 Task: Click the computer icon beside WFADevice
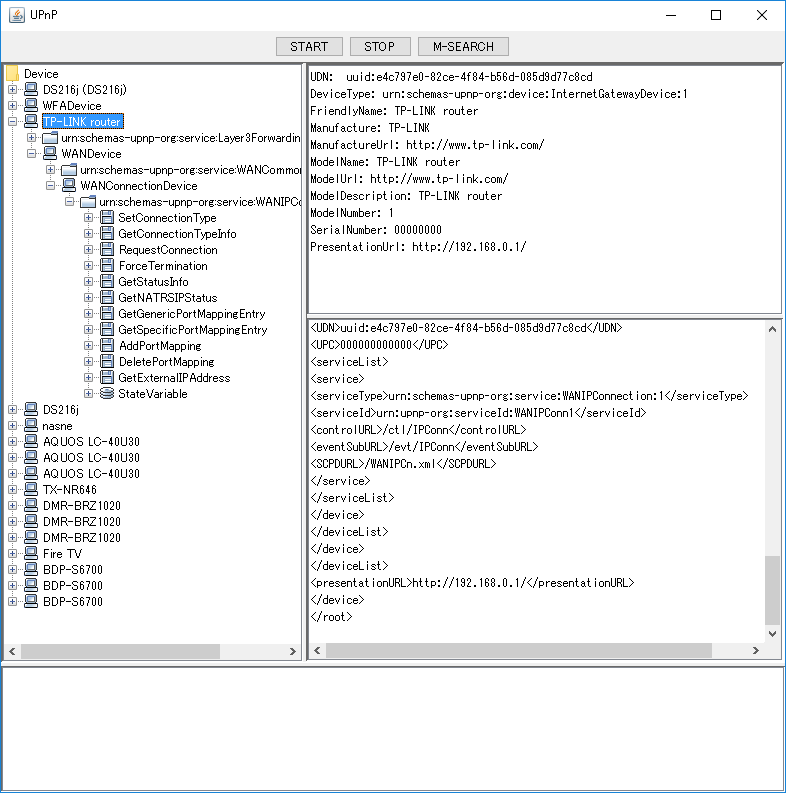pyautogui.click(x=31, y=105)
